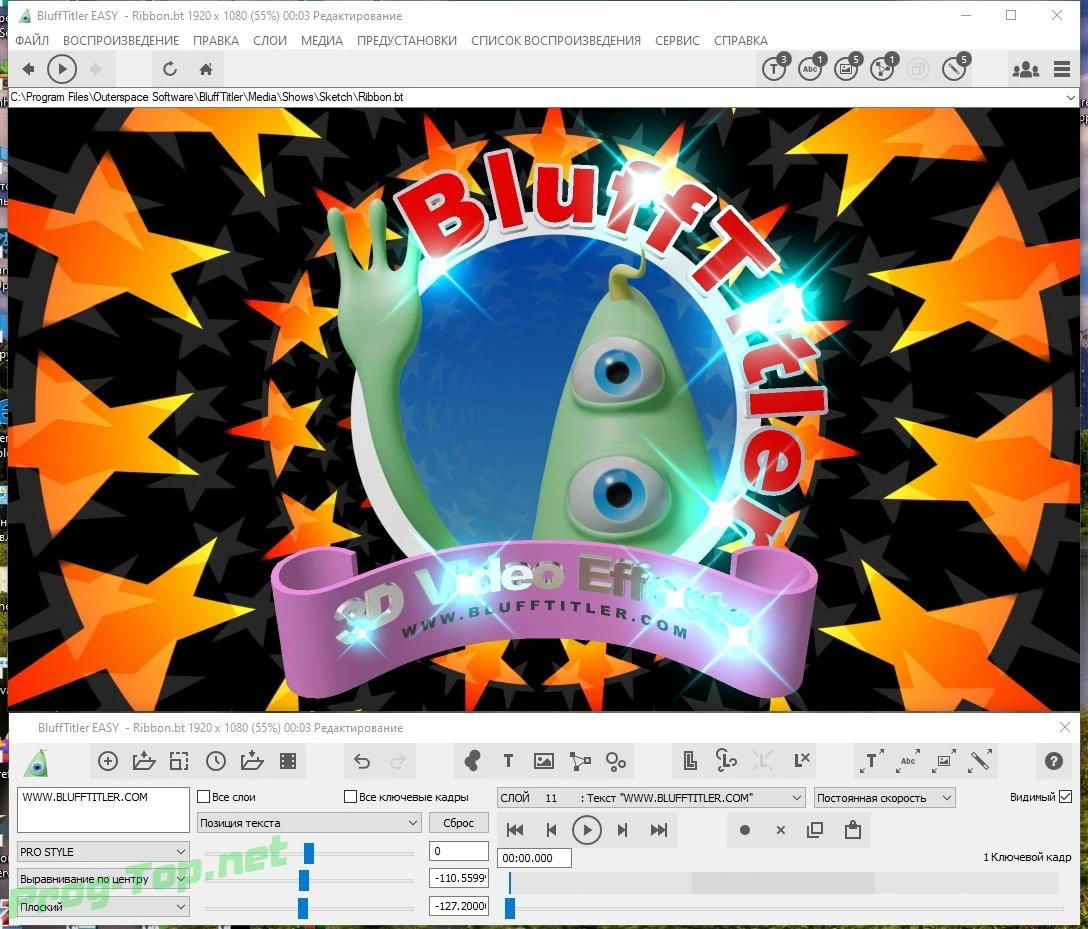Click the Сброс button
This screenshot has width=1088, height=929.
458,823
